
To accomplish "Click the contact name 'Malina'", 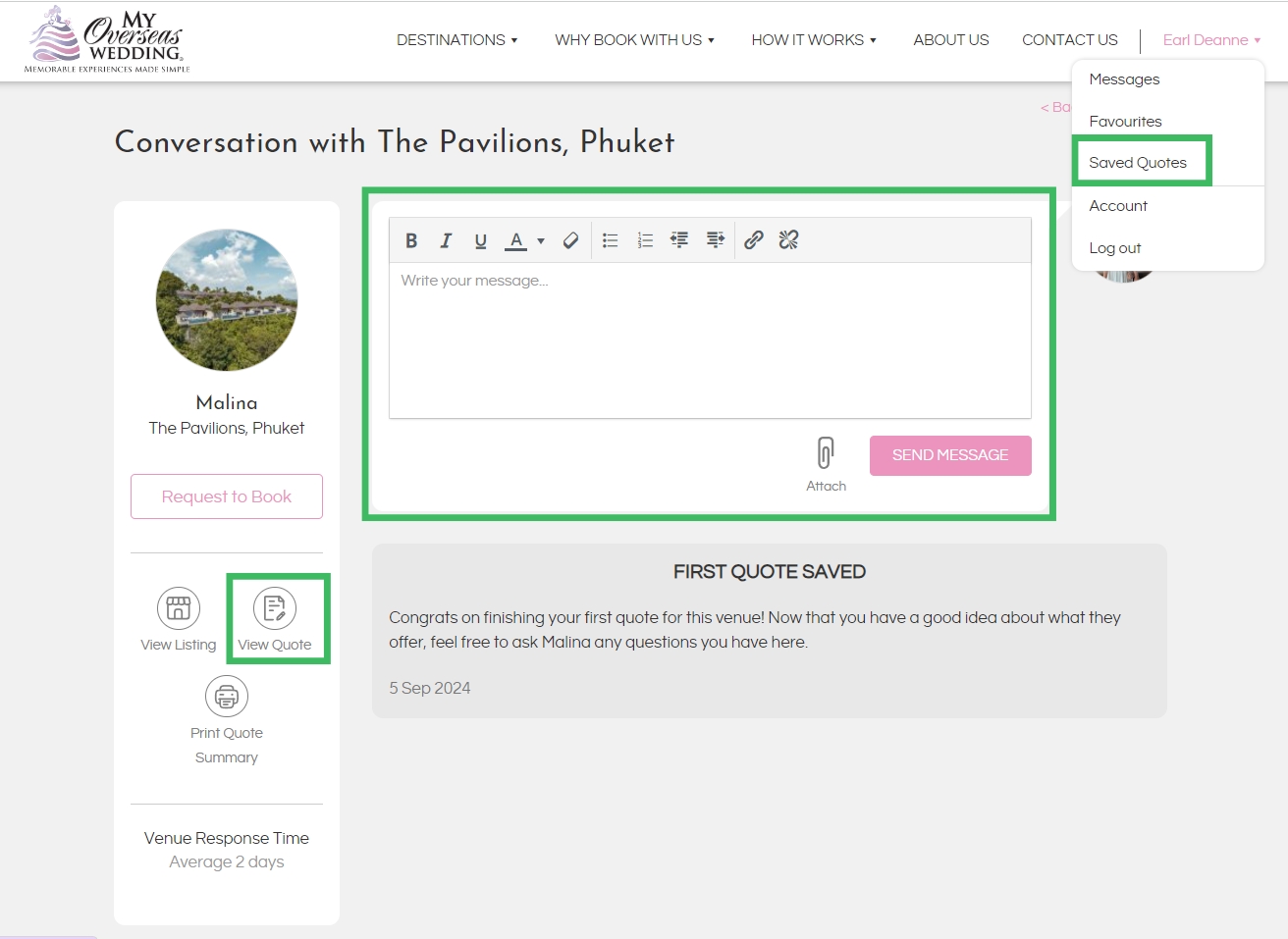I will pos(227,403).
